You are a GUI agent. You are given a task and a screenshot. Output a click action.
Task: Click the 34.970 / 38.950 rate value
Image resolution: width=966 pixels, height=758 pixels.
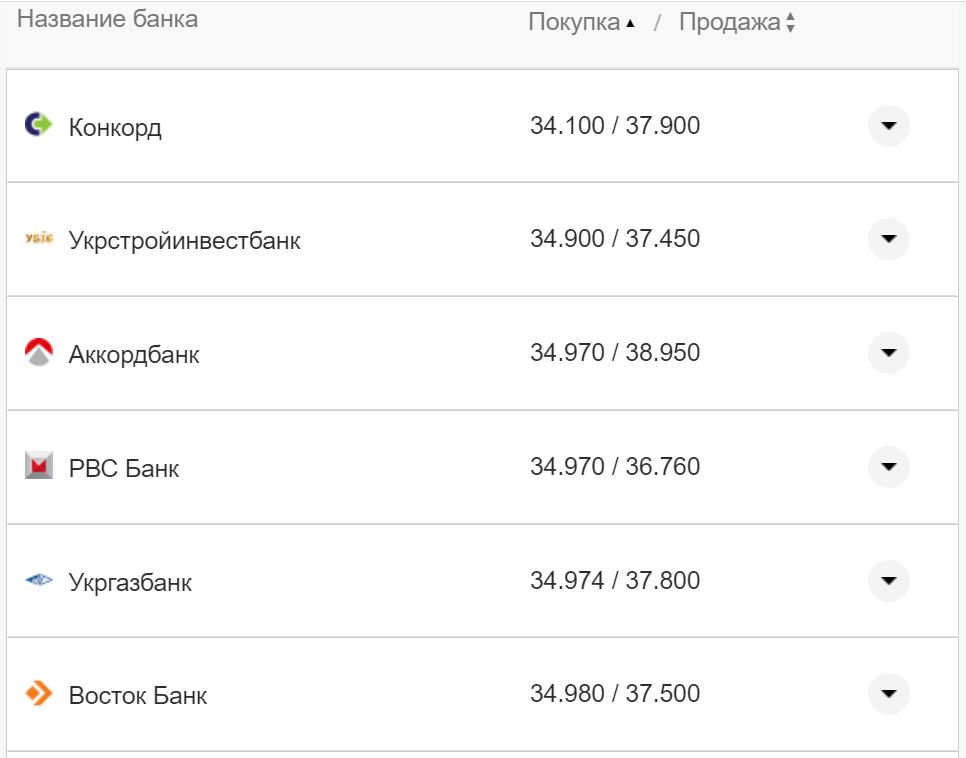coord(616,353)
